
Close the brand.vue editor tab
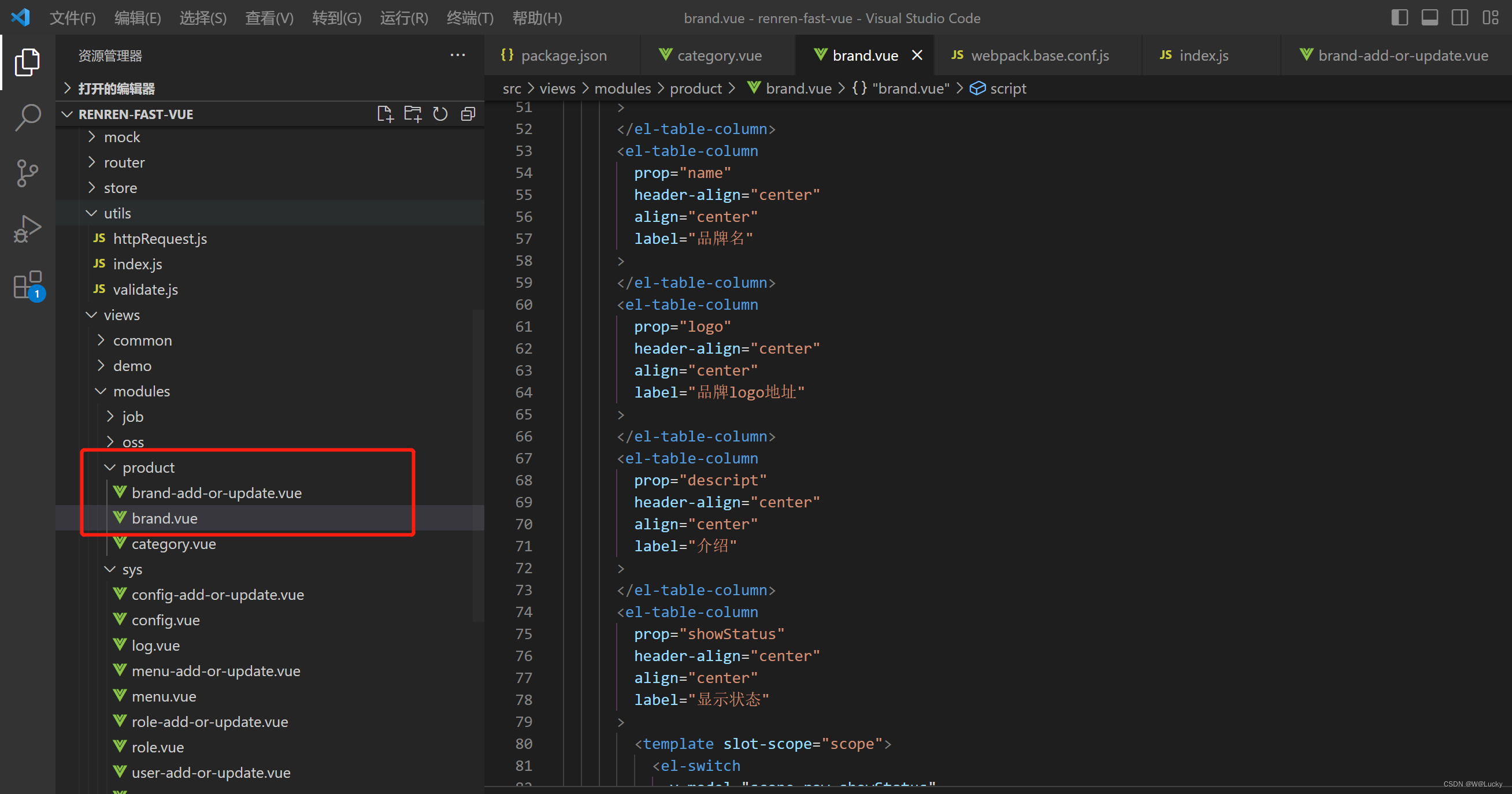[917, 55]
